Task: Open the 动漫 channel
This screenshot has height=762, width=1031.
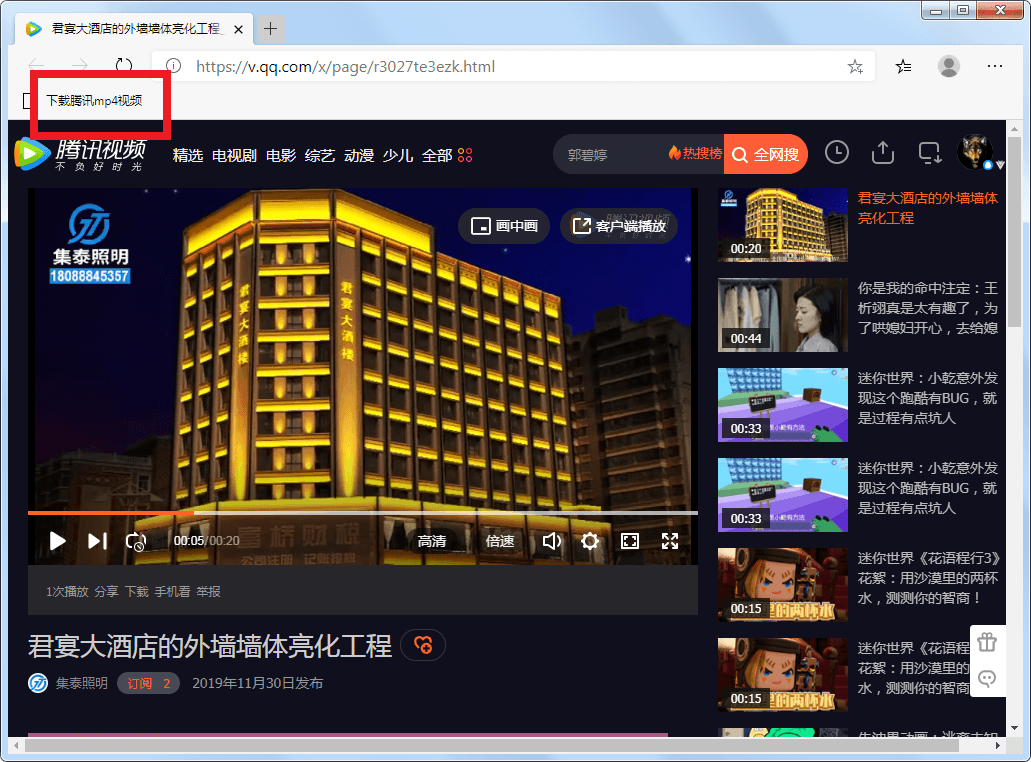Action: [x=359, y=155]
